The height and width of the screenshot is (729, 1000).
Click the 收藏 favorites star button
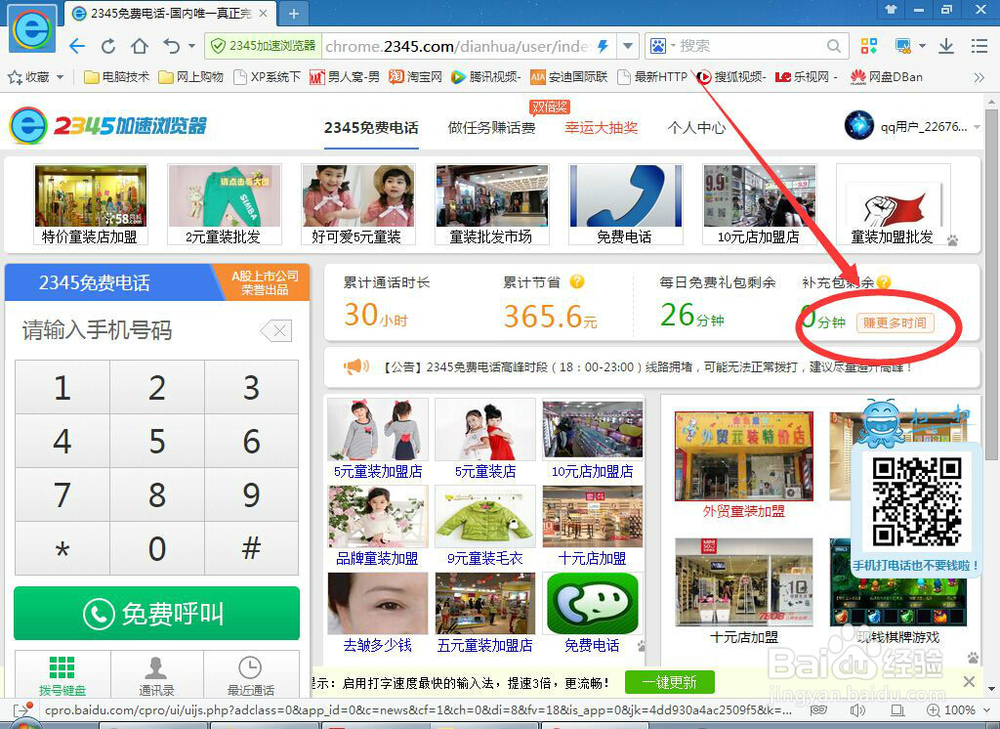click(28, 77)
